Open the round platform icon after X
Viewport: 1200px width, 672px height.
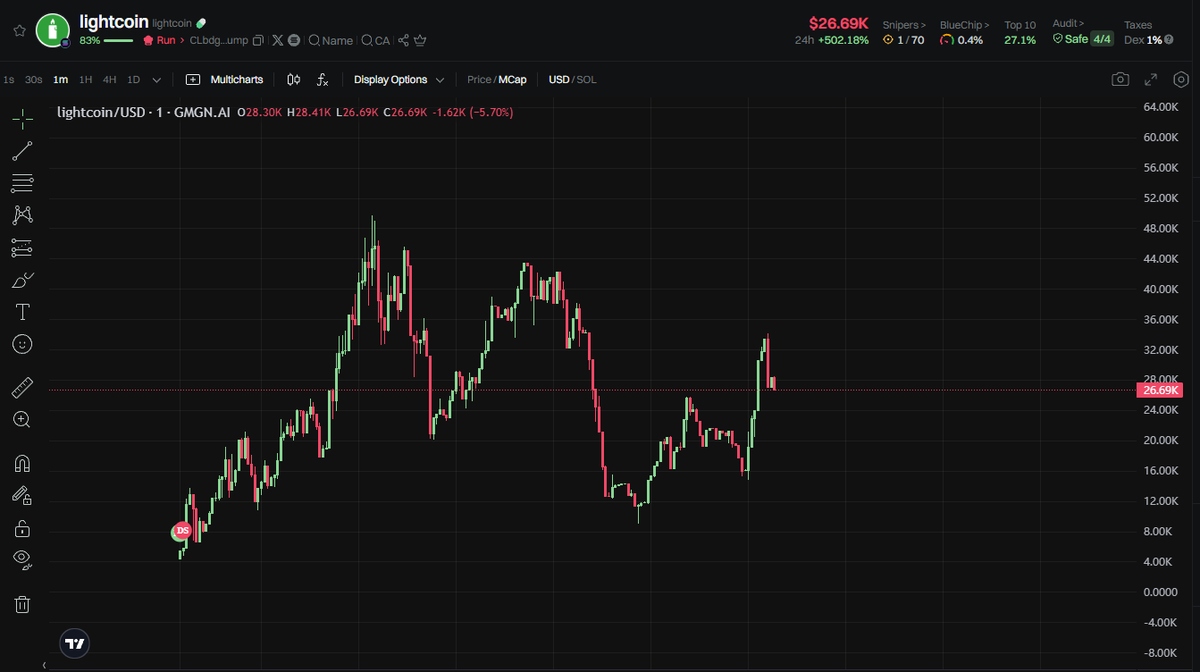click(x=294, y=41)
